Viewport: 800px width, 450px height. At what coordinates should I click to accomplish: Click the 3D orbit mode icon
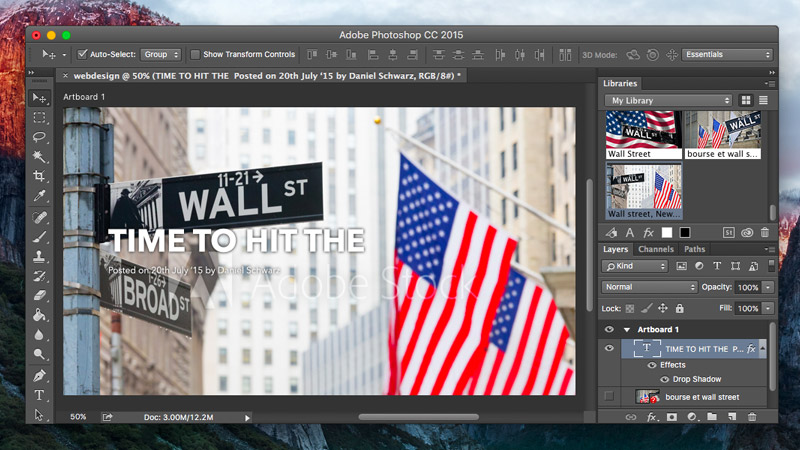633,55
